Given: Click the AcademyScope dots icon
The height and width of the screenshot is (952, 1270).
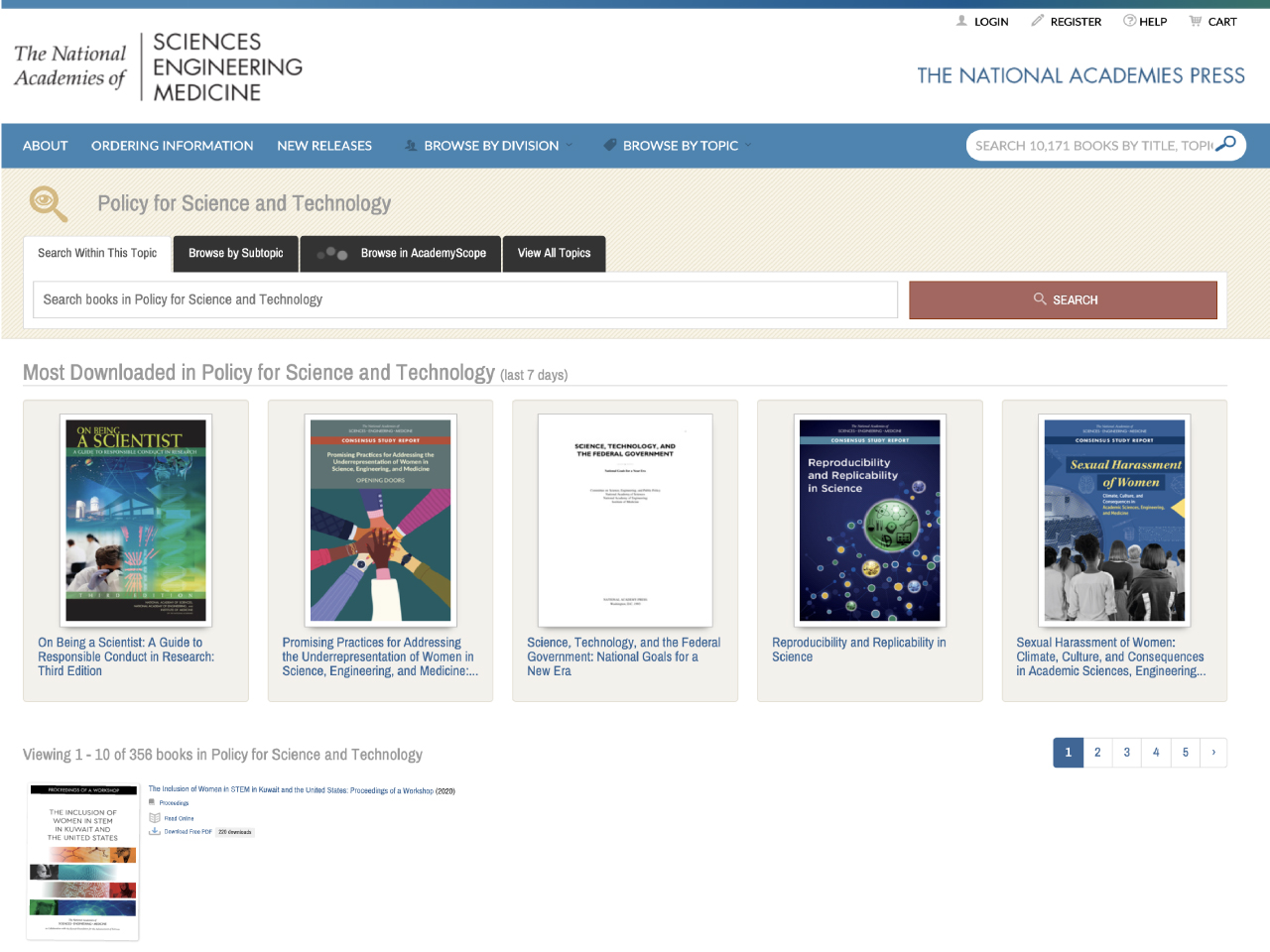Looking at the screenshot, I should click(x=331, y=254).
